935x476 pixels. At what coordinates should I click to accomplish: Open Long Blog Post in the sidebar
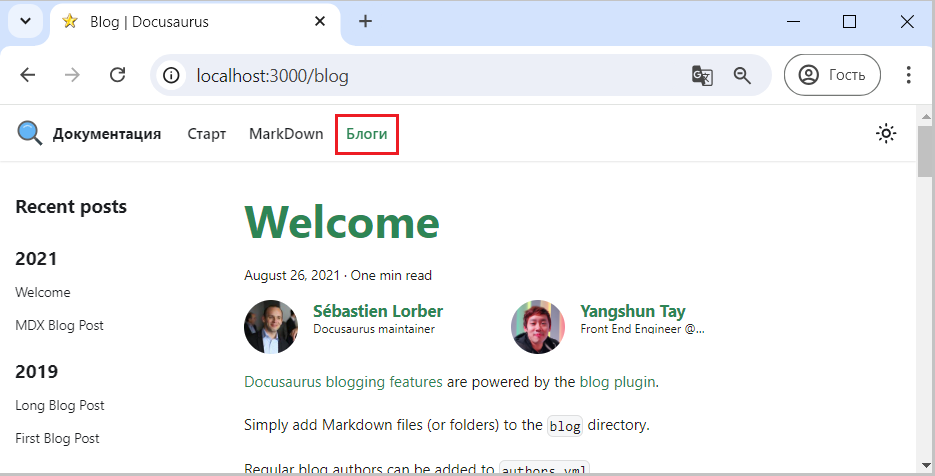tap(60, 406)
